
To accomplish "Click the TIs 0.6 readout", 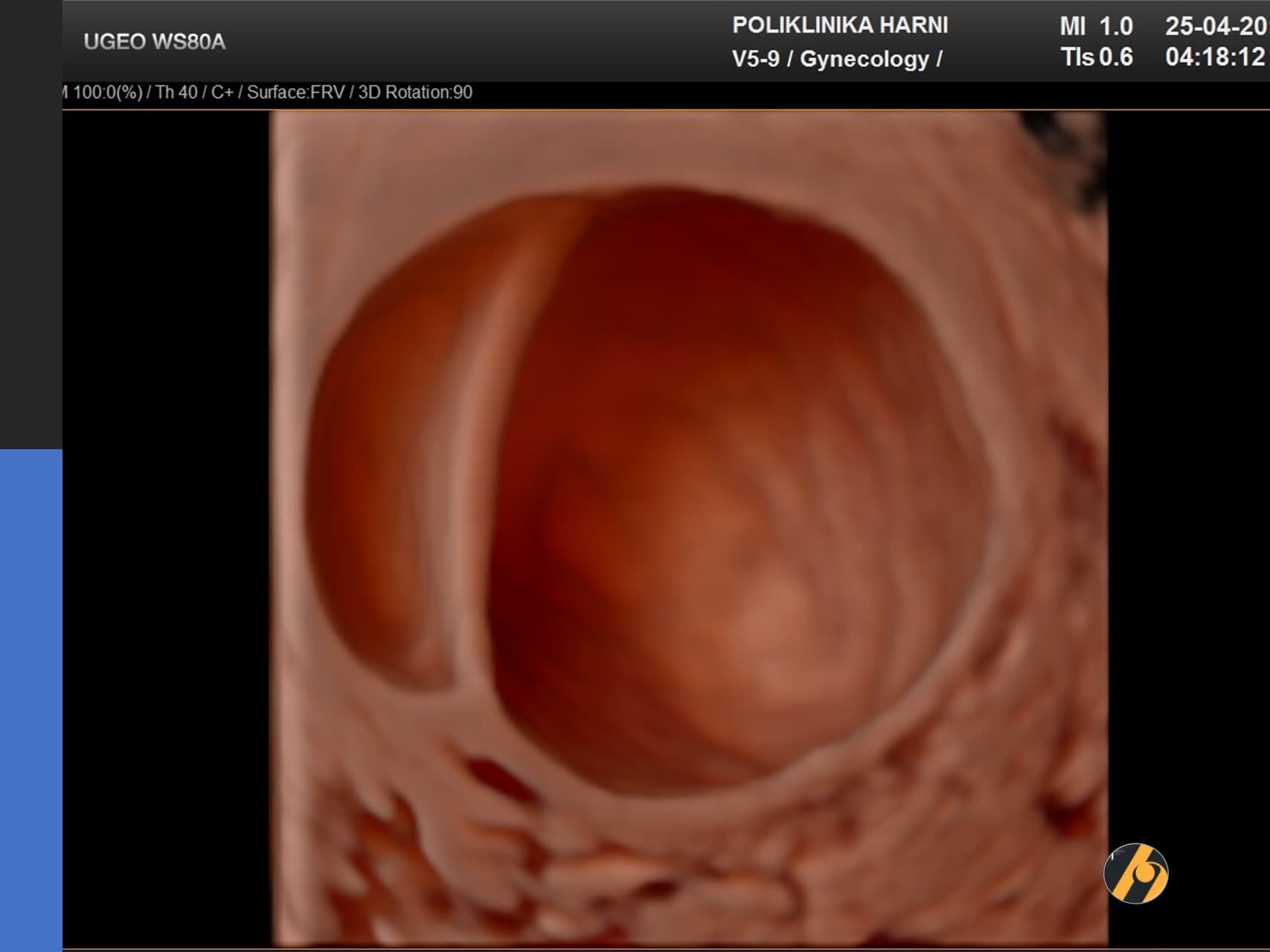I will 1097,57.
